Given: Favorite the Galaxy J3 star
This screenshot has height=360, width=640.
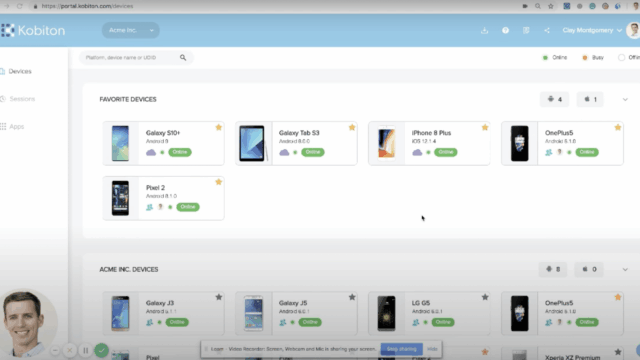Looking at the screenshot, I should pos(219,297).
